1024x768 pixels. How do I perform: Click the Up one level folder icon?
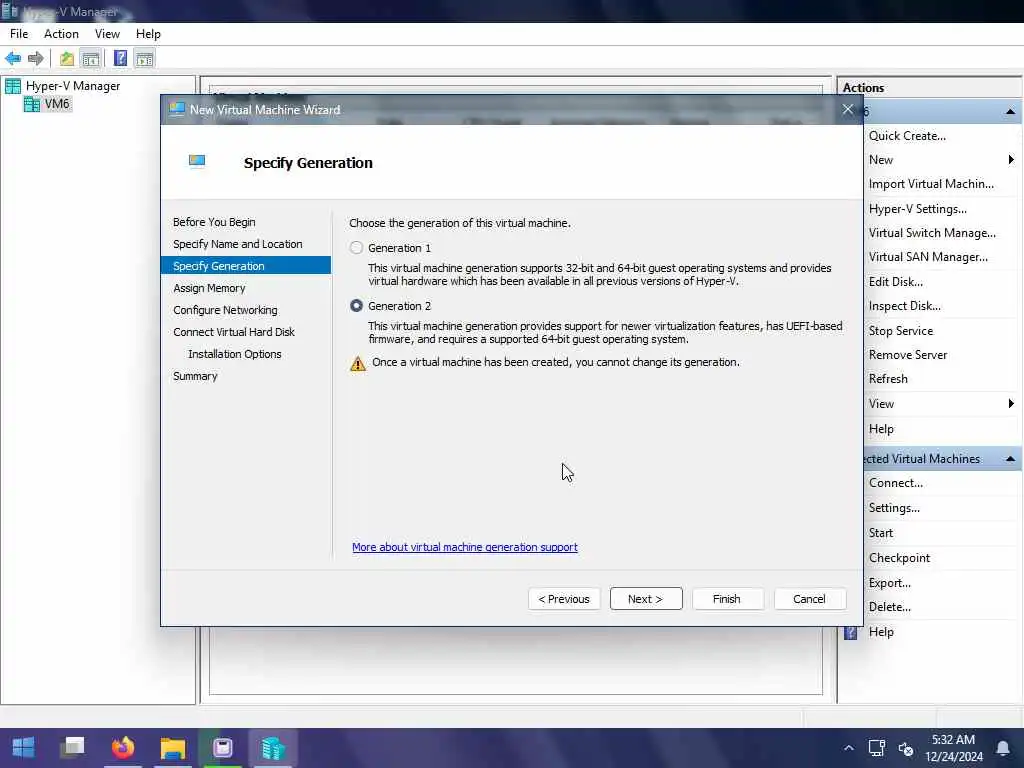click(x=67, y=59)
